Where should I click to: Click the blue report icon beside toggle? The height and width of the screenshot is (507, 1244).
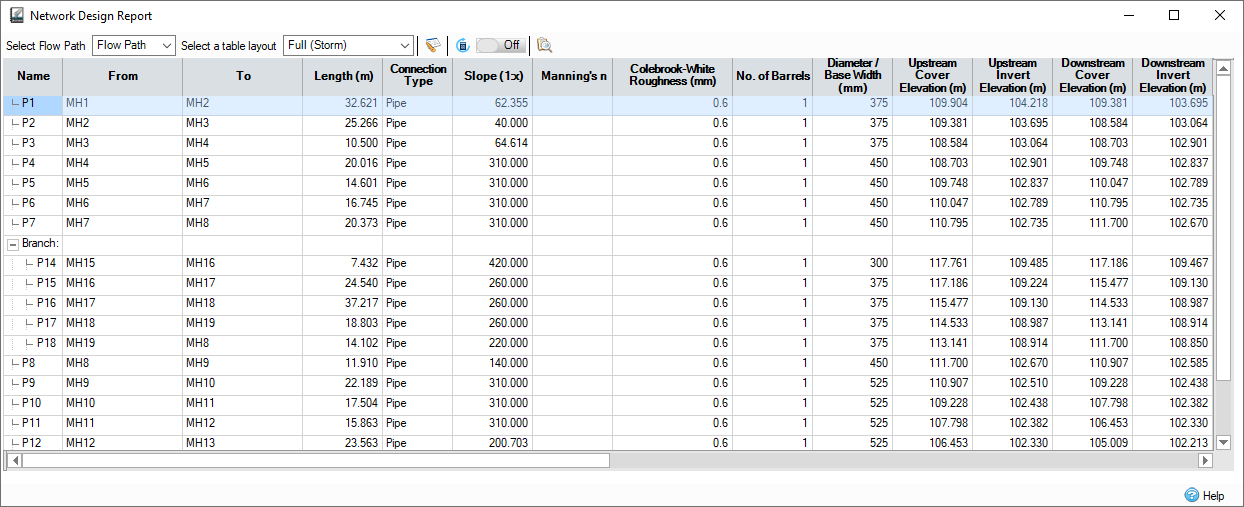coord(463,45)
